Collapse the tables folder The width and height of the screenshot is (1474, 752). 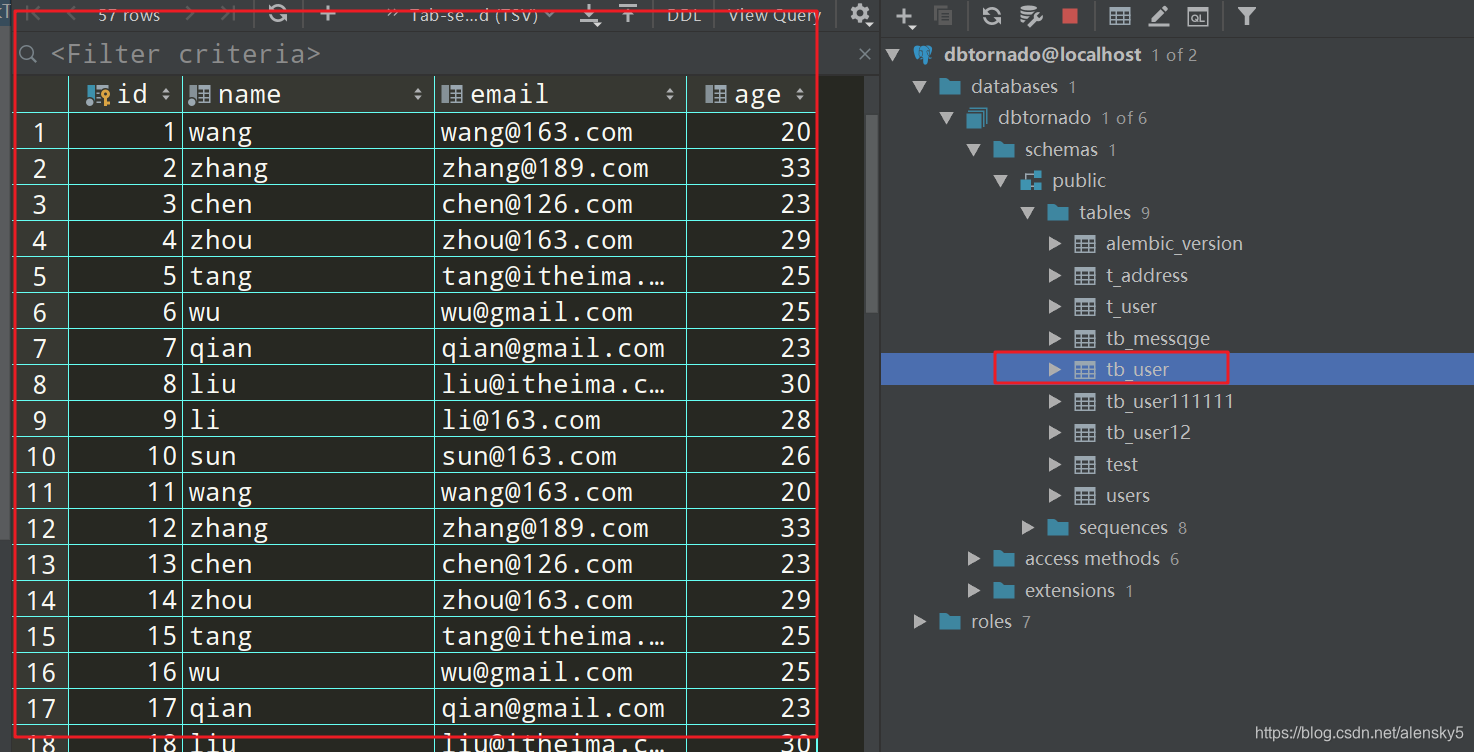click(1028, 213)
